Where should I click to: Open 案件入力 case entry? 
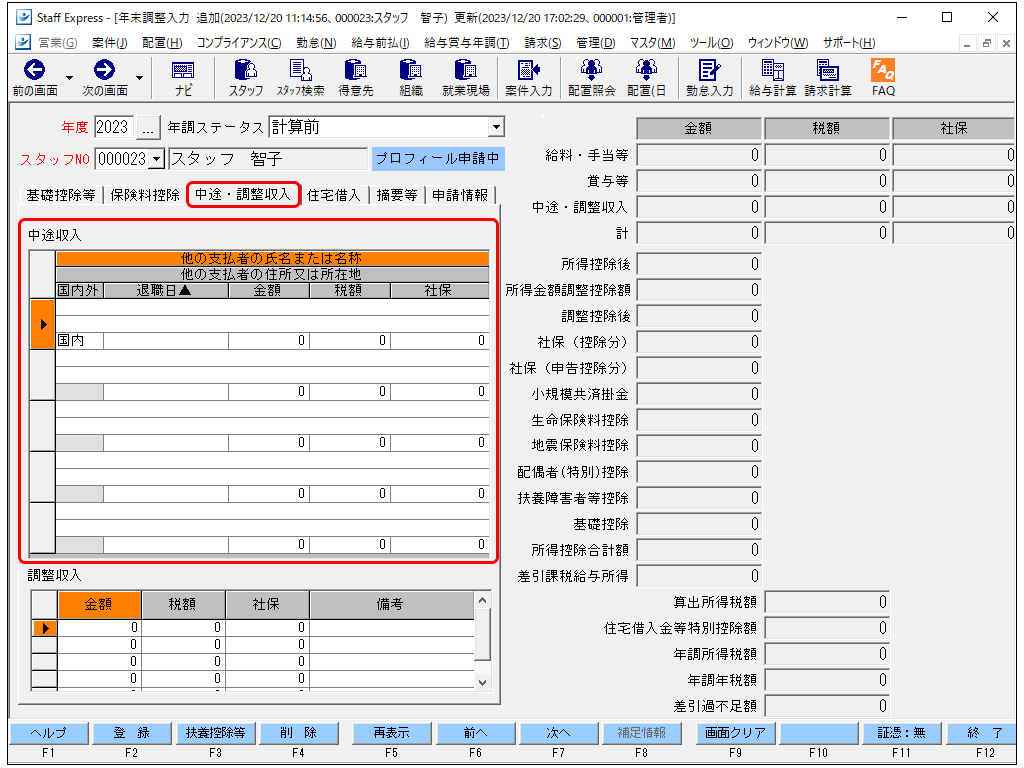528,77
